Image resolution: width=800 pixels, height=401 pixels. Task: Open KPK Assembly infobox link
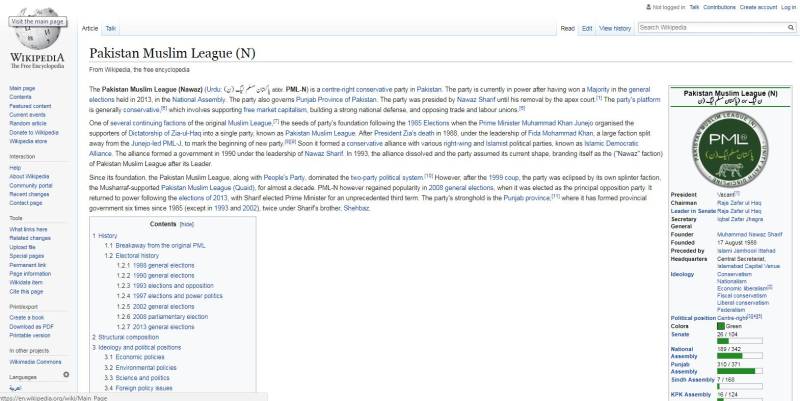(x=690, y=394)
